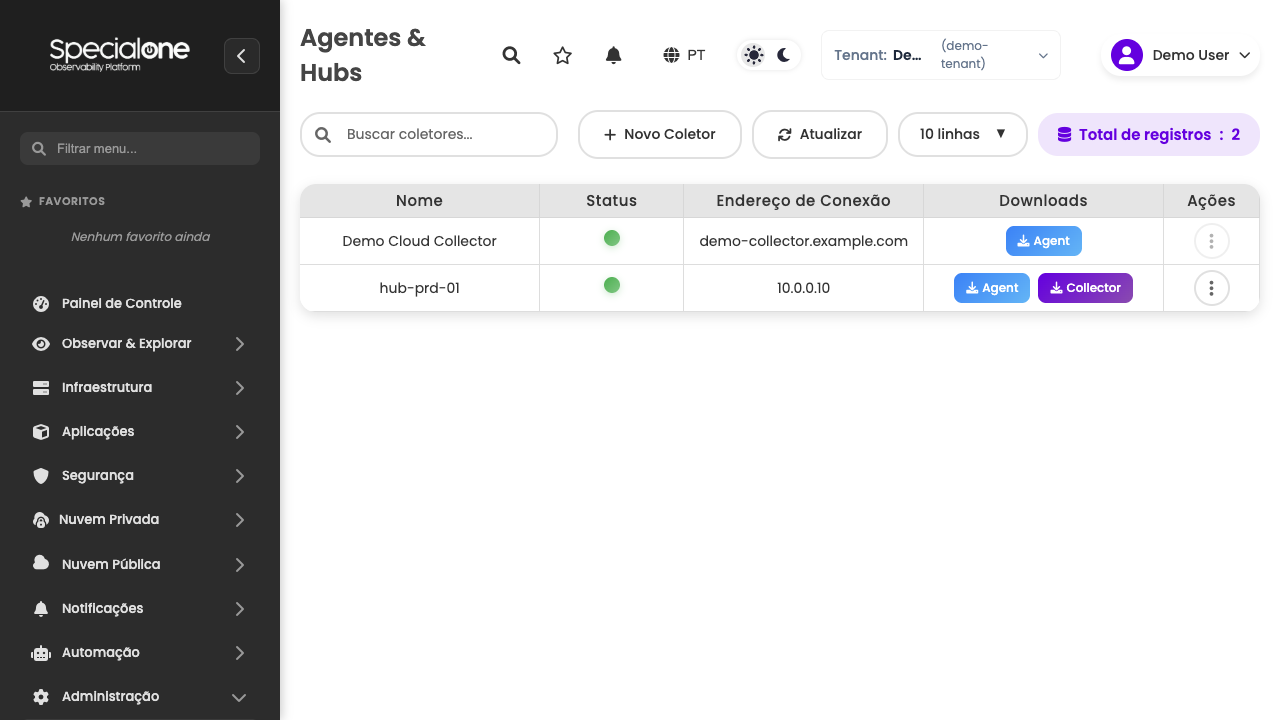The image size is (1280, 720).
Task: Click Endereço de Conexão column header
Action: (x=803, y=201)
